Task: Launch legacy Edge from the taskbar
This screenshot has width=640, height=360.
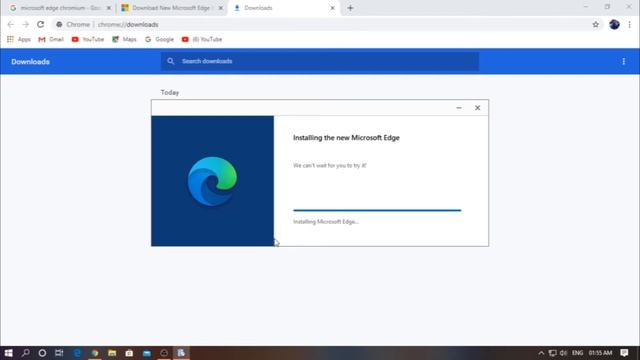Action: [77, 353]
